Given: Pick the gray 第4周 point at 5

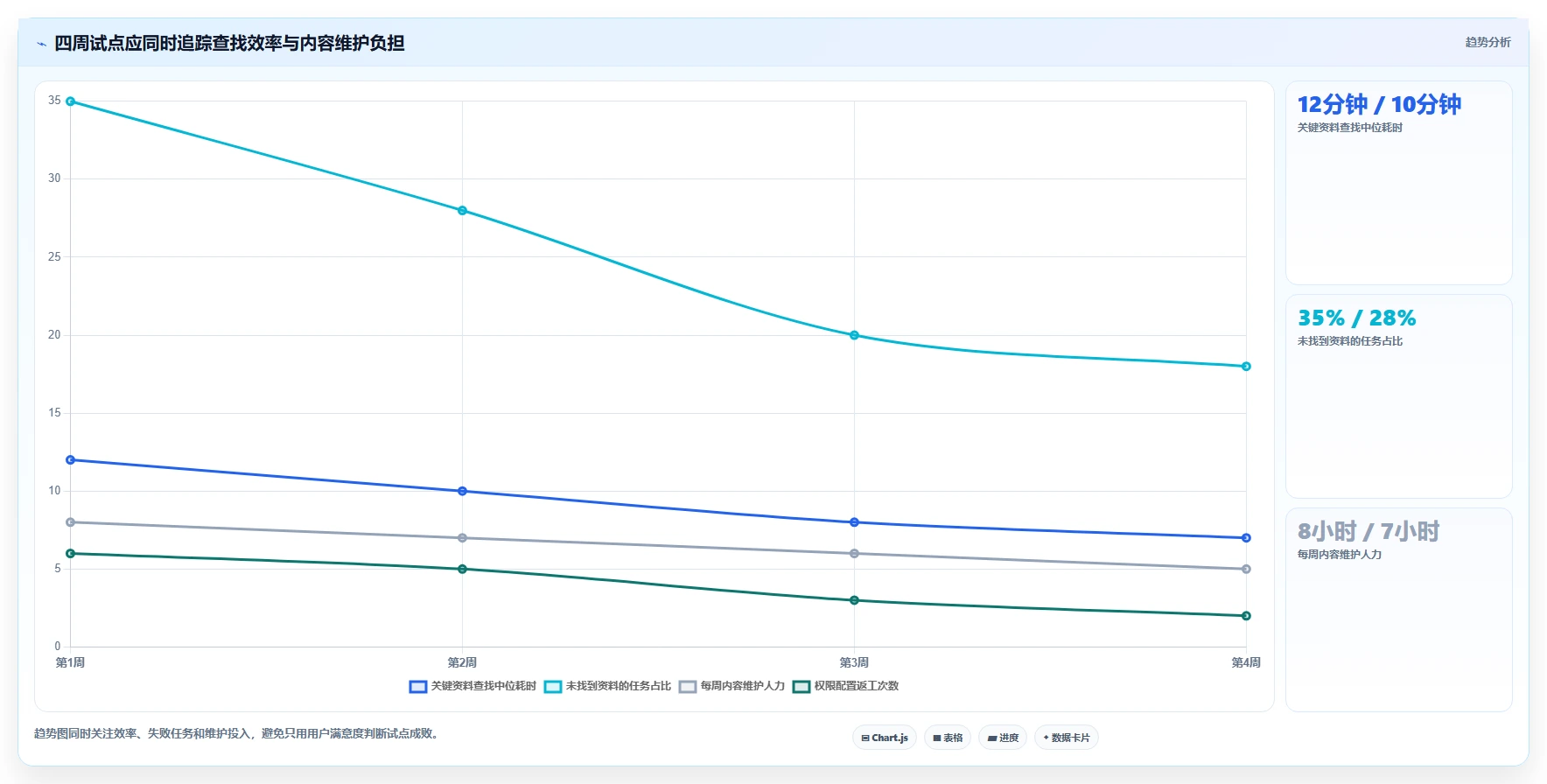Looking at the screenshot, I should tap(1246, 569).
